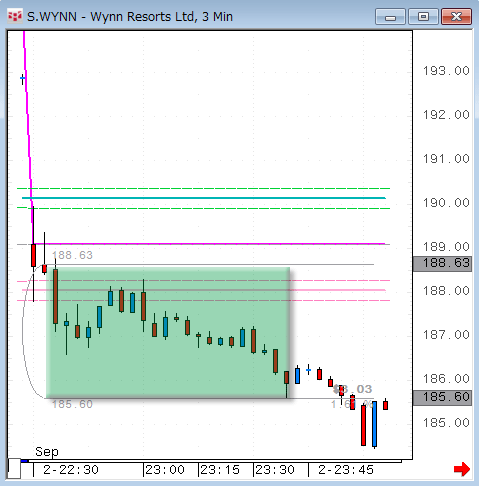The height and width of the screenshot is (486, 479).
Task: Click the 188.63 price marker on scale
Action: pyautogui.click(x=442, y=264)
